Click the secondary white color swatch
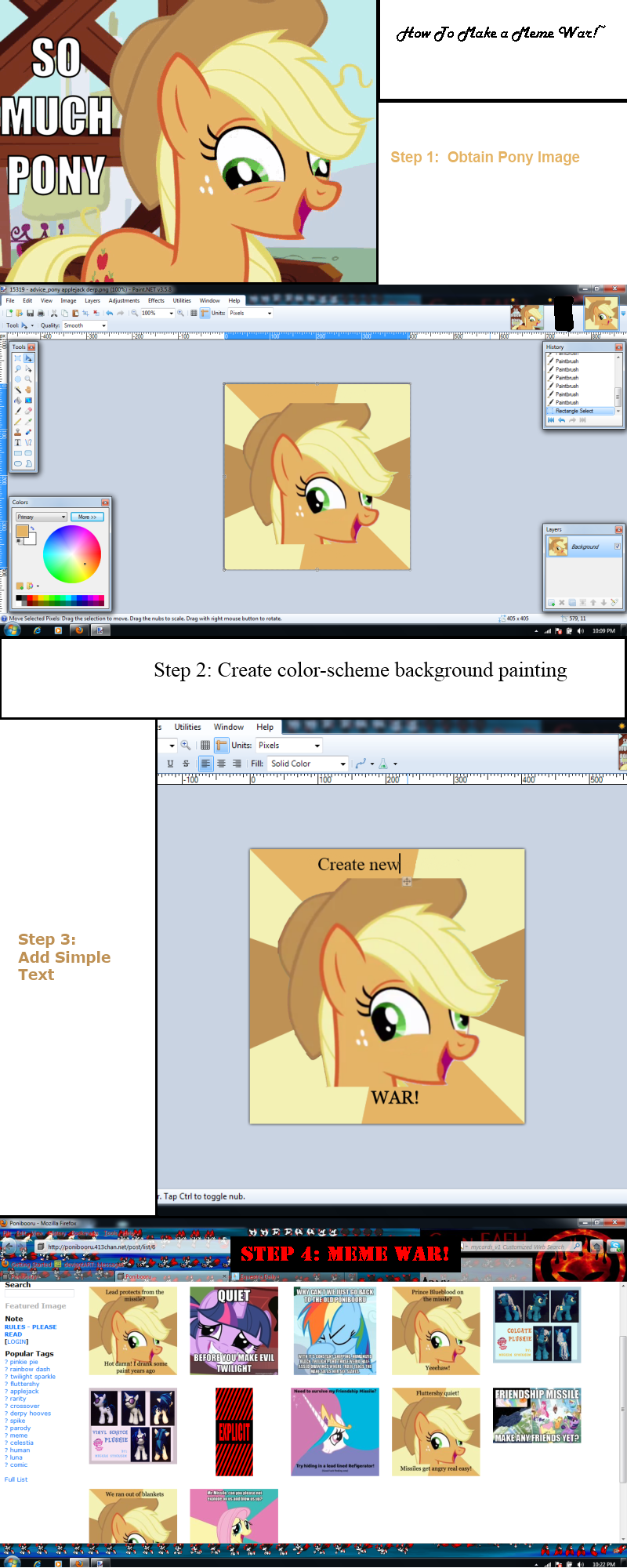The image size is (627, 1568). coord(31,540)
